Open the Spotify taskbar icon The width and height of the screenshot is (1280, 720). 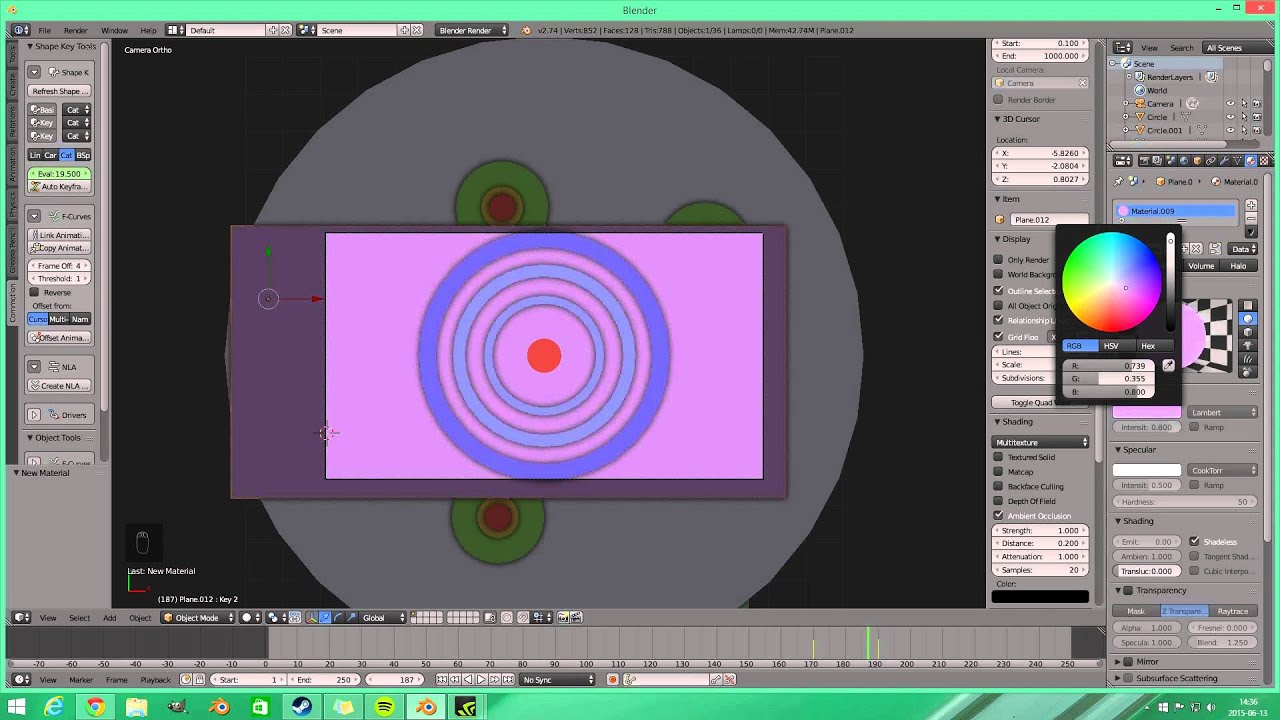[x=384, y=707]
